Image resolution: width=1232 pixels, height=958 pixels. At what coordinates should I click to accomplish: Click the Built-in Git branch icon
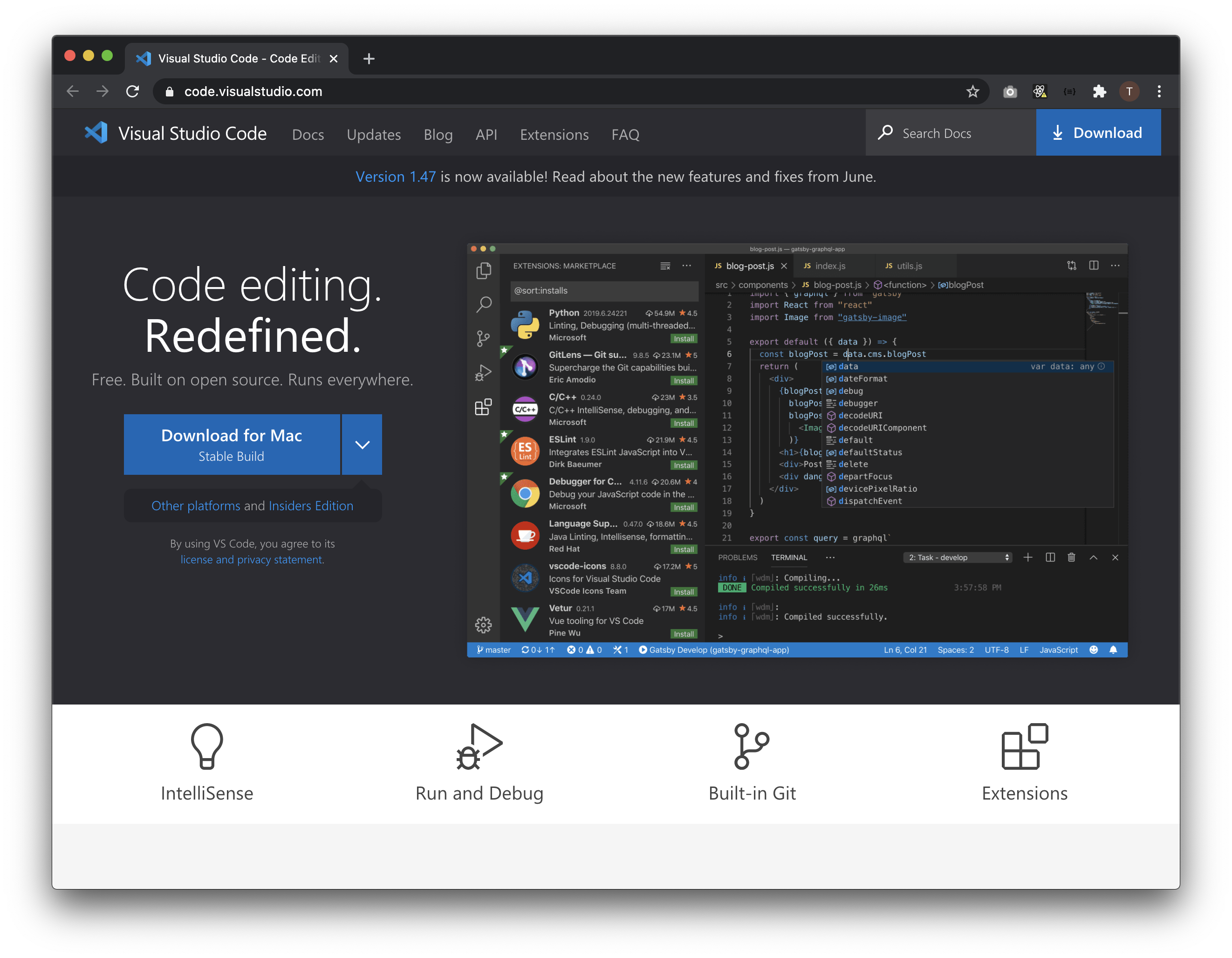[752, 746]
